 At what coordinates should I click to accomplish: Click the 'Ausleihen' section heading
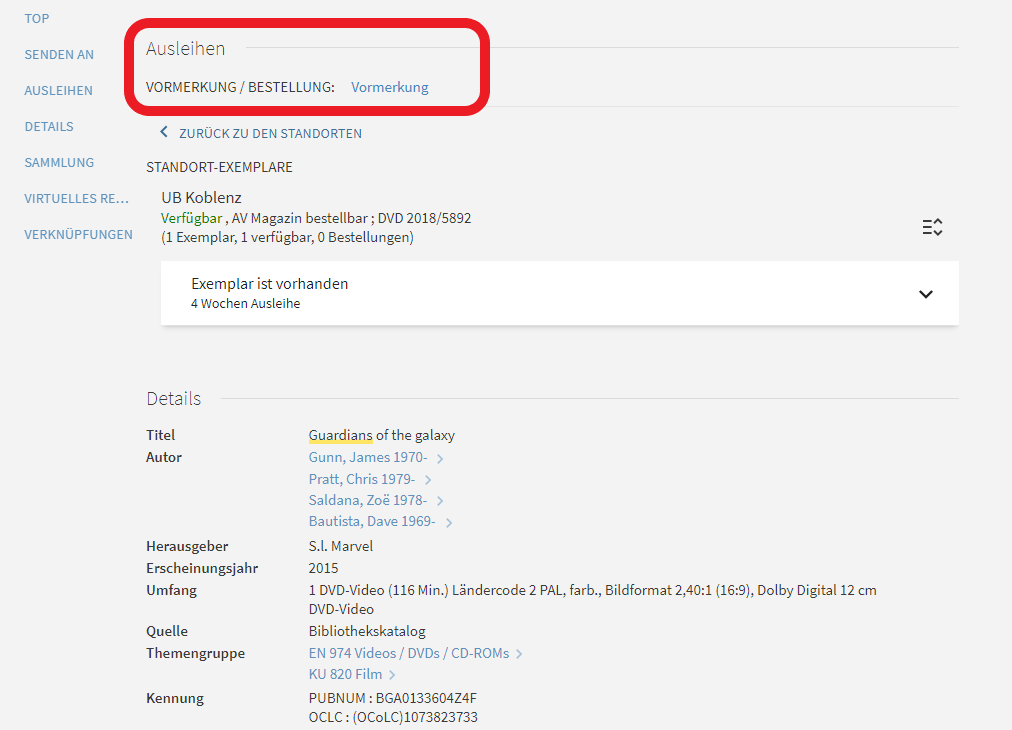(x=185, y=49)
